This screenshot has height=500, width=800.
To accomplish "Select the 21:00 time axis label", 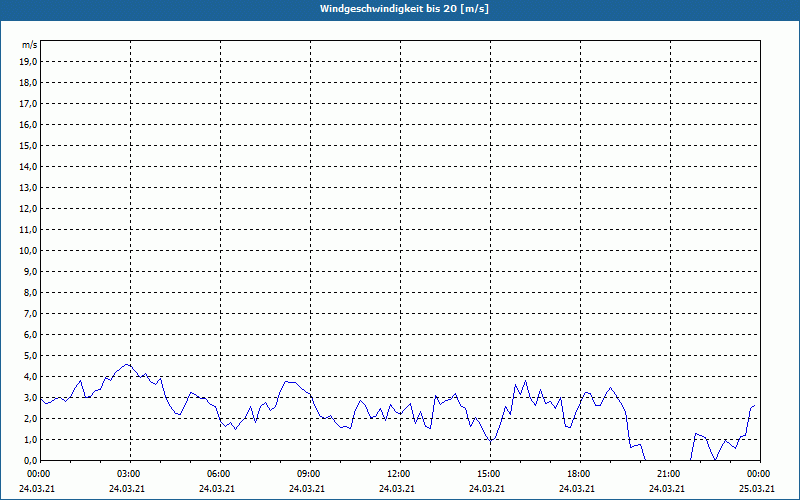I will (x=668, y=473).
